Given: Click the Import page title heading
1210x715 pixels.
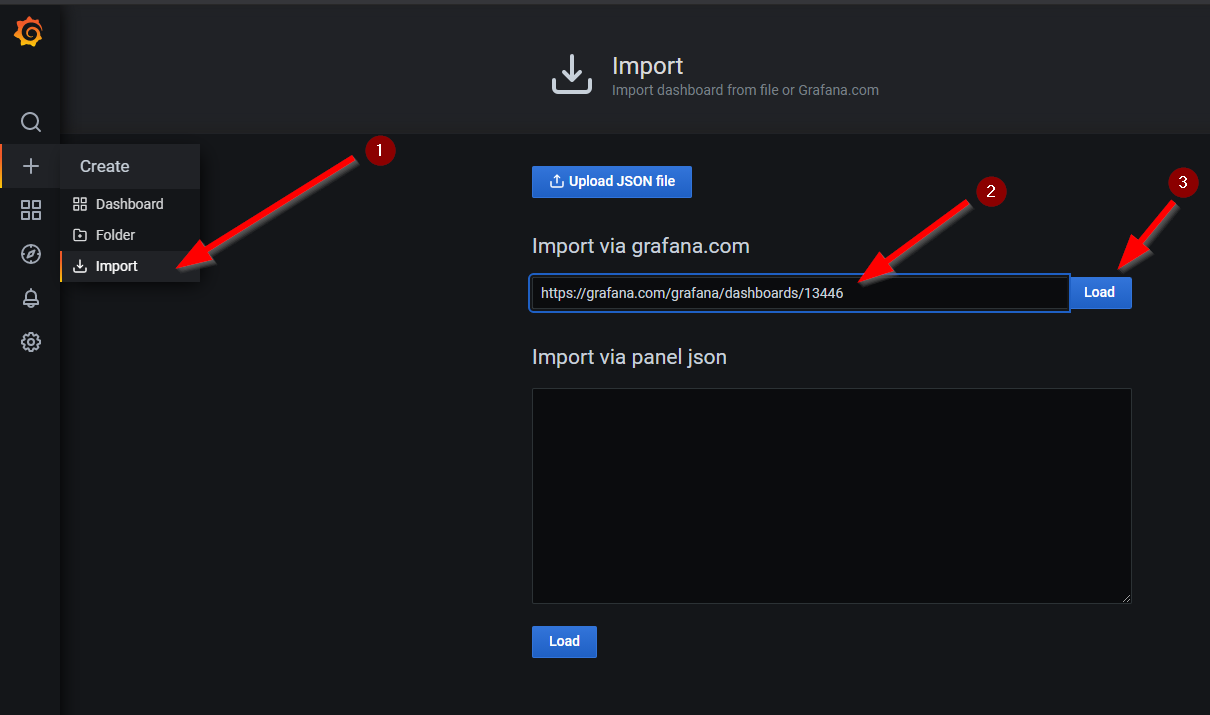Looking at the screenshot, I should point(647,65).
